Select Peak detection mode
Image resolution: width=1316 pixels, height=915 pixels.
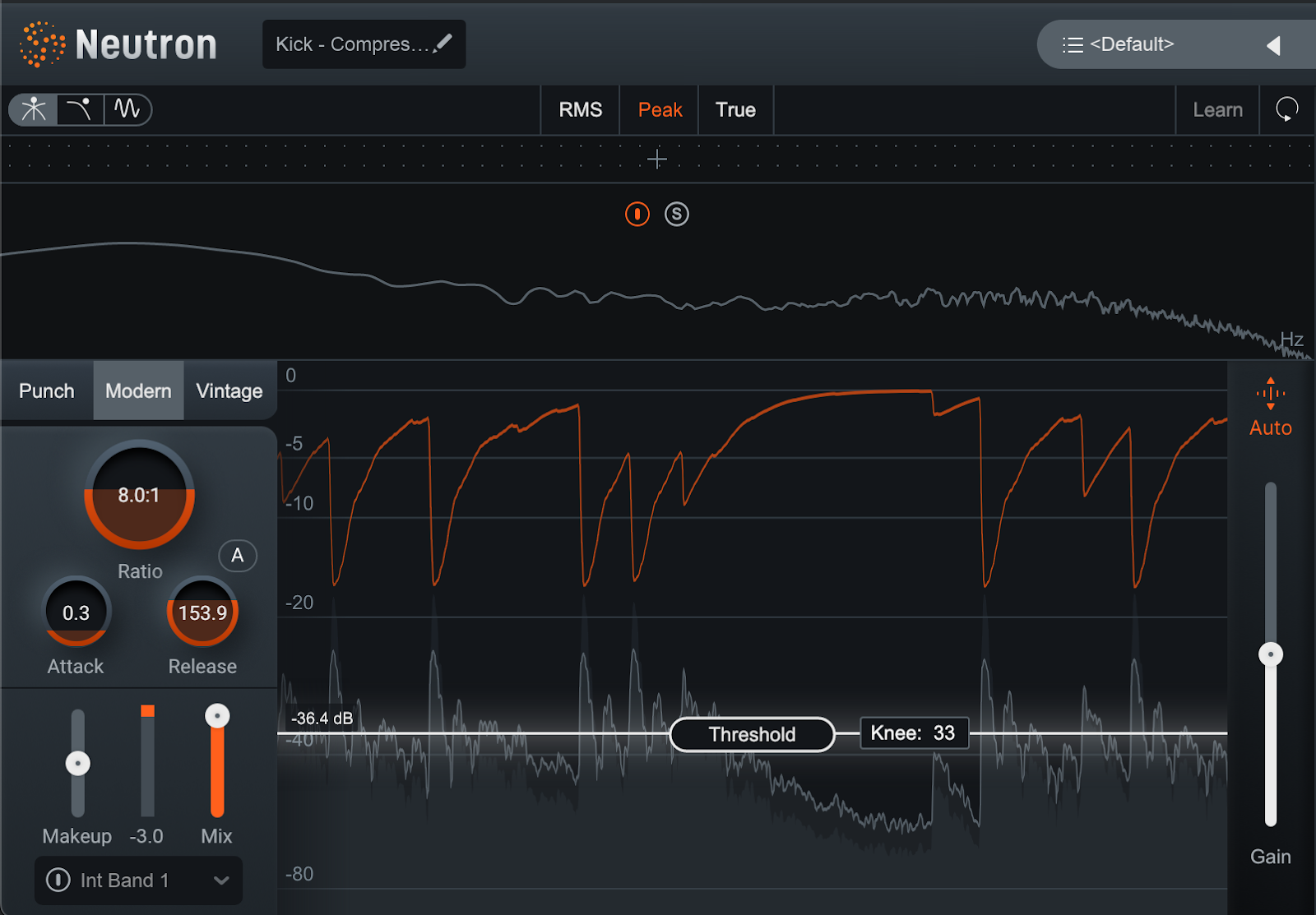pyautogui.click(x=660, y=109)
